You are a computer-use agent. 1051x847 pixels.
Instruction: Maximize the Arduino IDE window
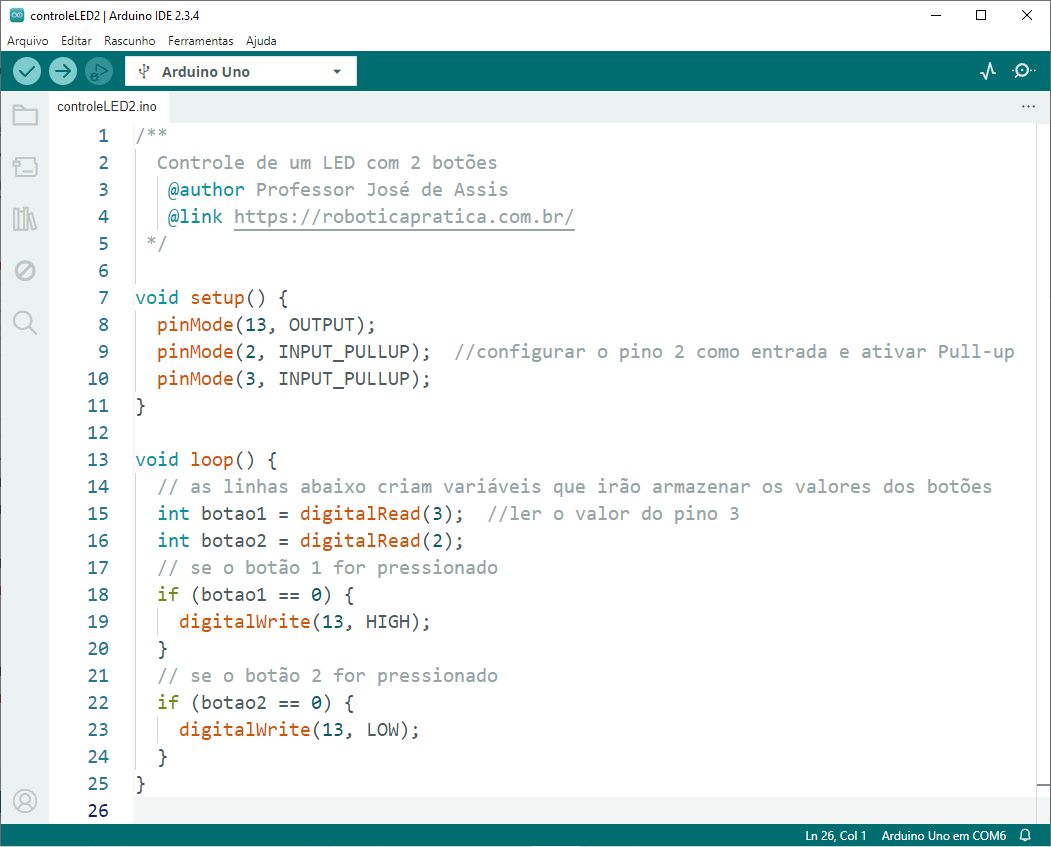[981, 15]
